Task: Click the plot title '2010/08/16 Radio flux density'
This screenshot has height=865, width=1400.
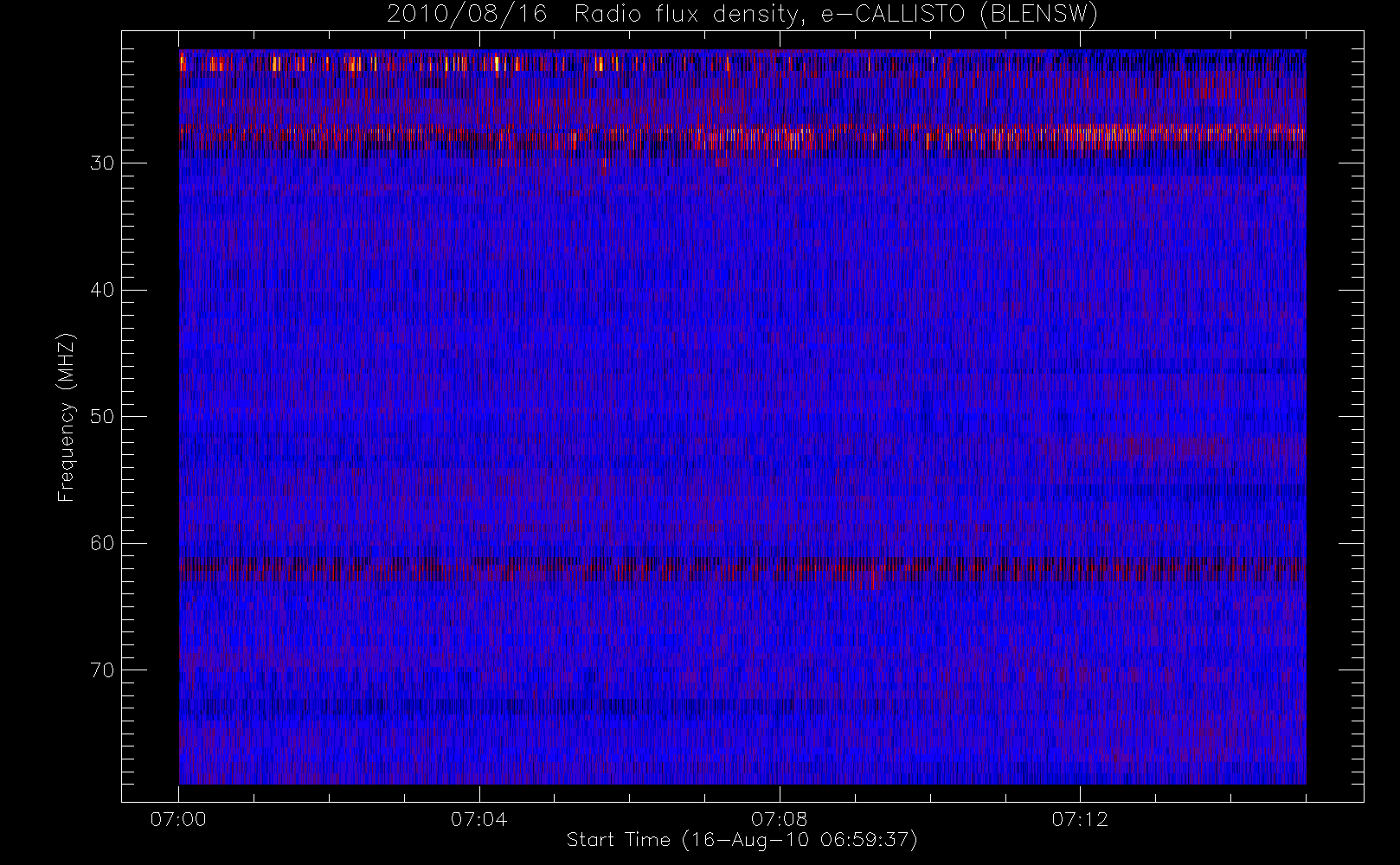Action: [x=742, y=15]
